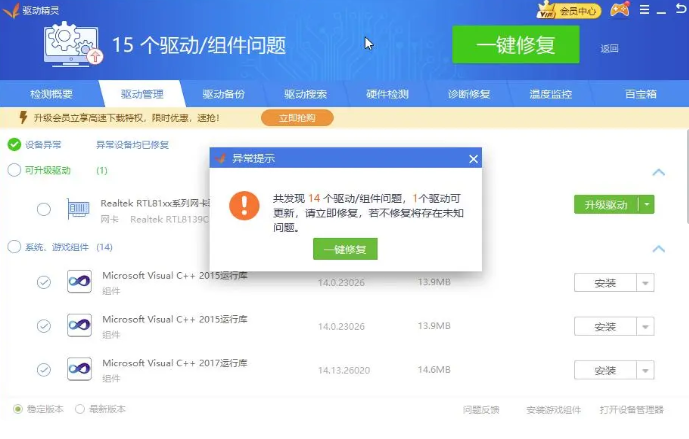Open the 驱动搜索 tab
This screenshot has height=439, width=689.
click(305, 94)
